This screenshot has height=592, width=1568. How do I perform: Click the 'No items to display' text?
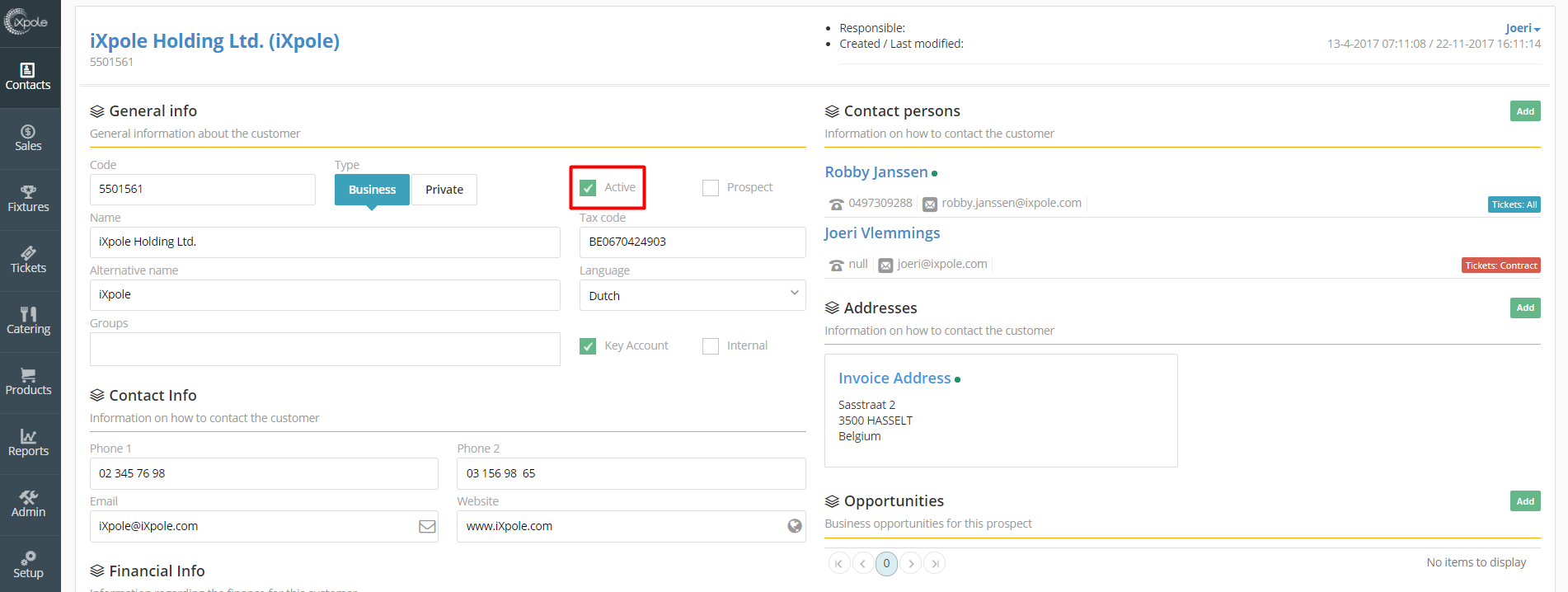(1476, 562)
